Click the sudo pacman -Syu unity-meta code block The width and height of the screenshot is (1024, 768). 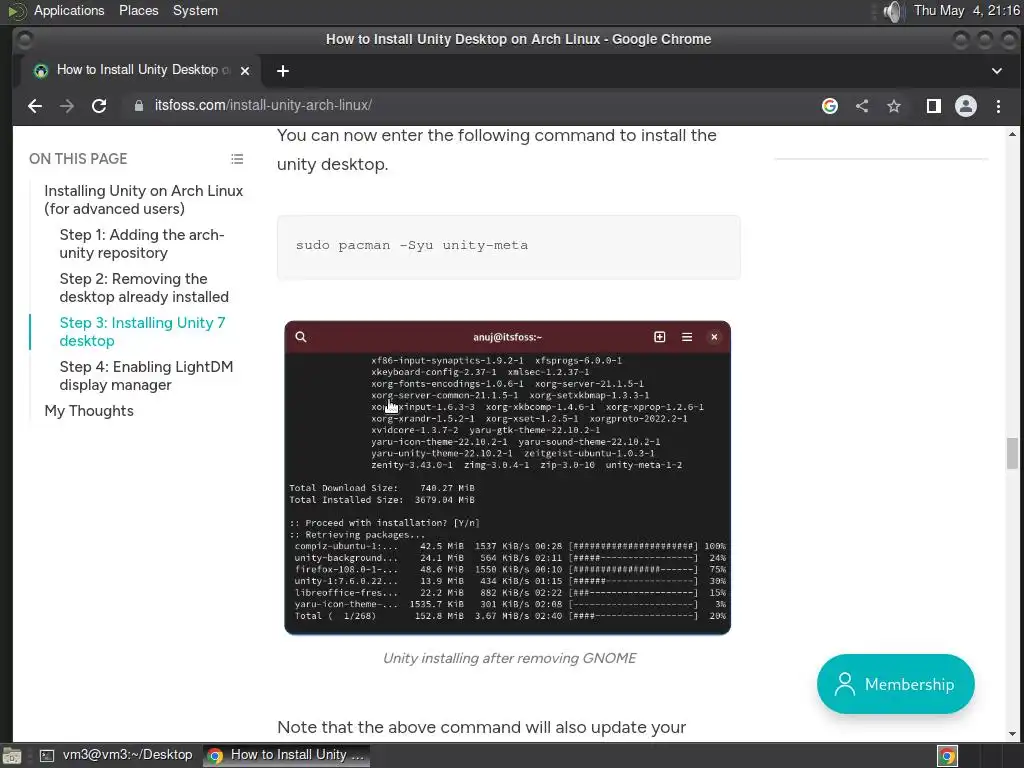click(509, 247)
